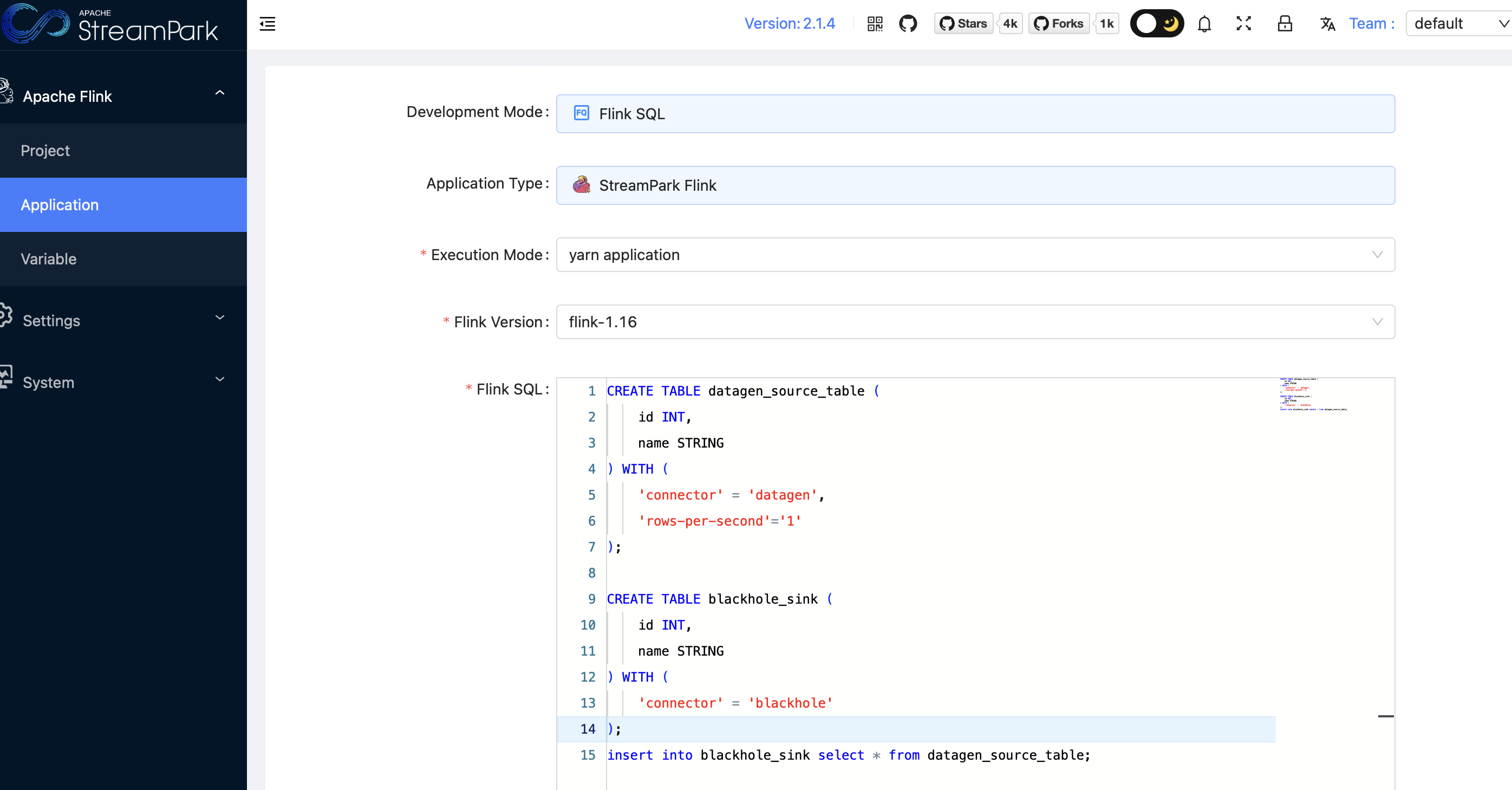Click the StreamPark Flink squirrel icon
The height and width of the screenshot is (790, 1512).
tap(581, 185)
